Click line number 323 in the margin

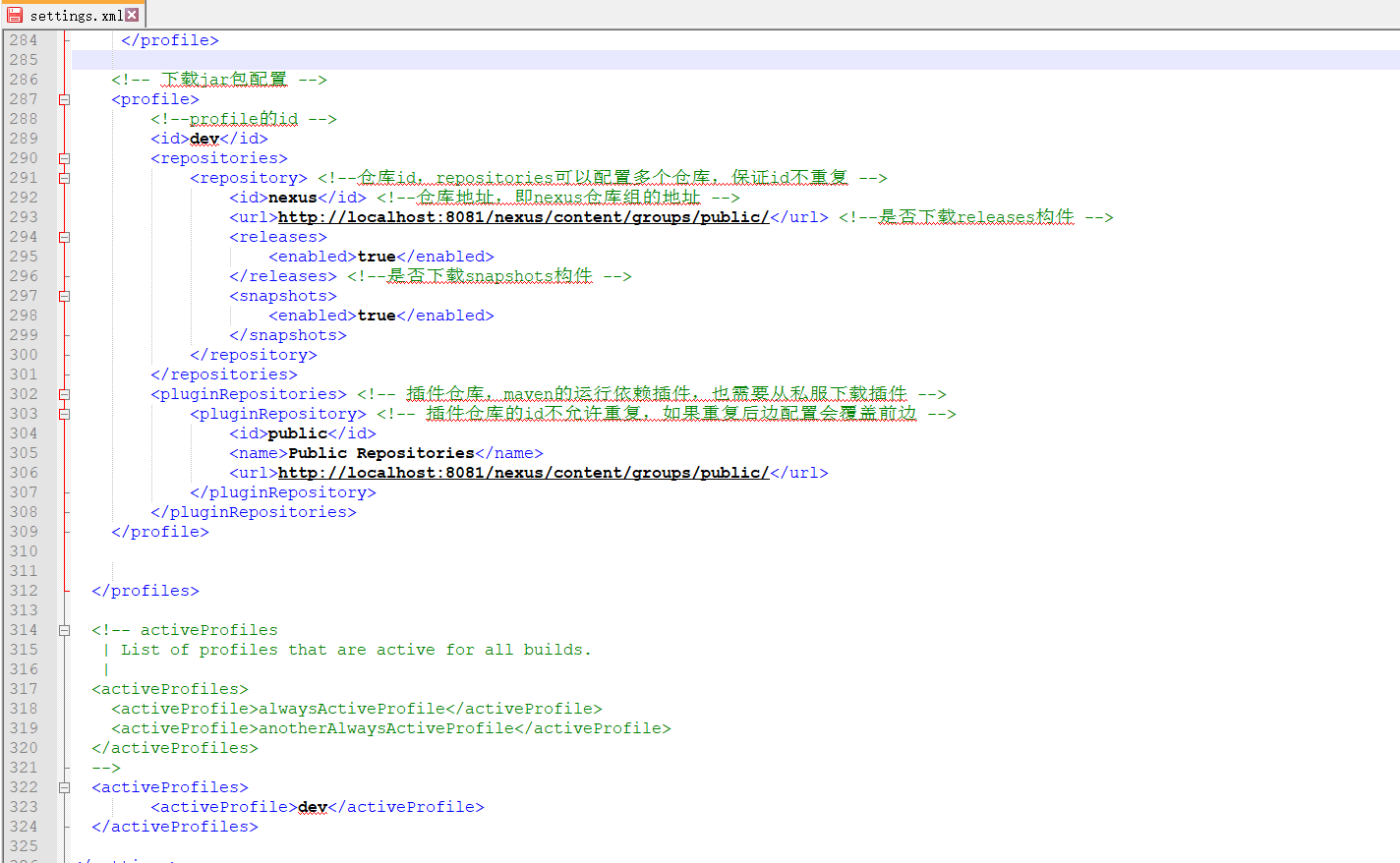24,807
